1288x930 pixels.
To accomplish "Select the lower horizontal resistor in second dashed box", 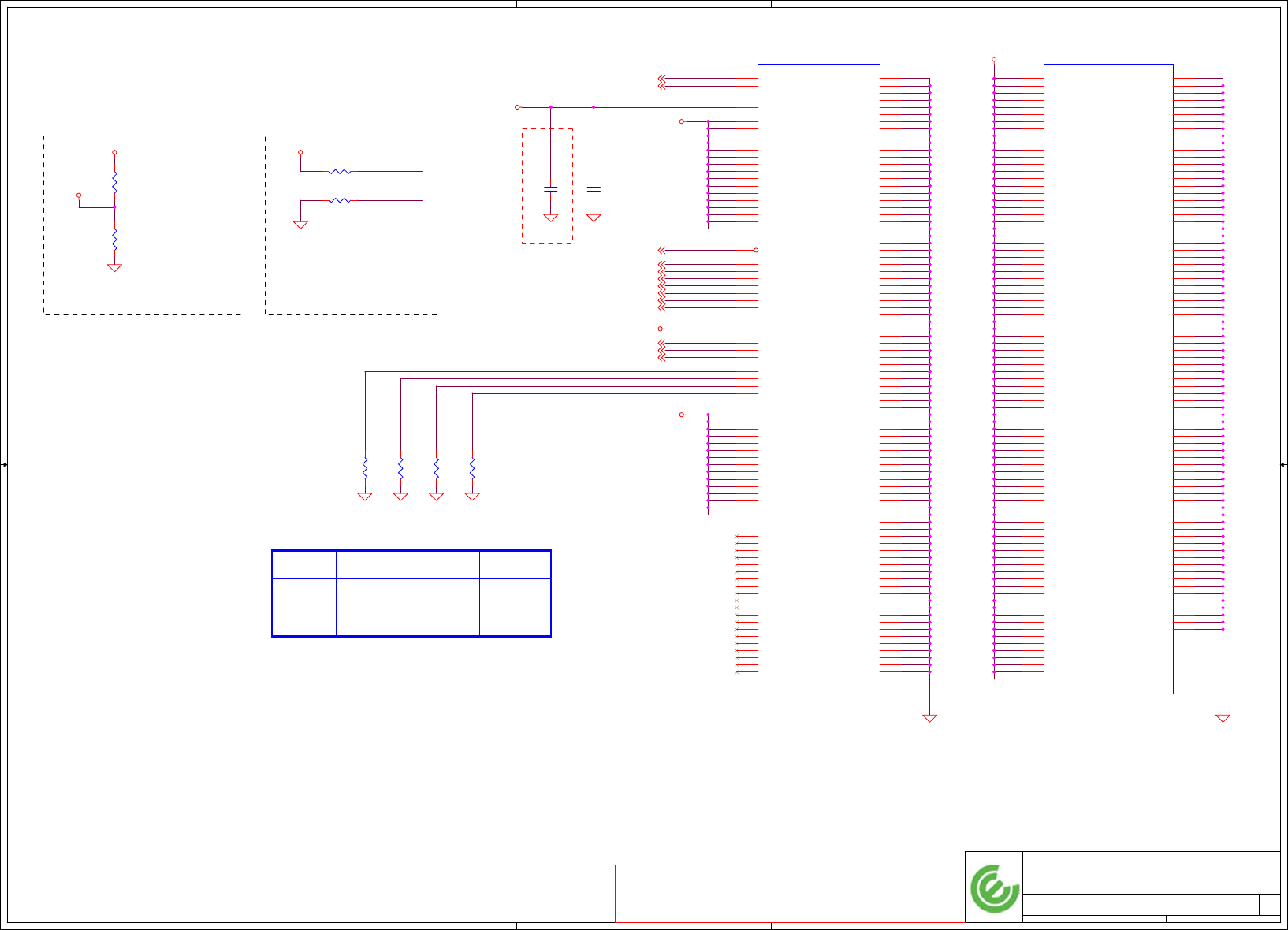I will click(340, 201).
